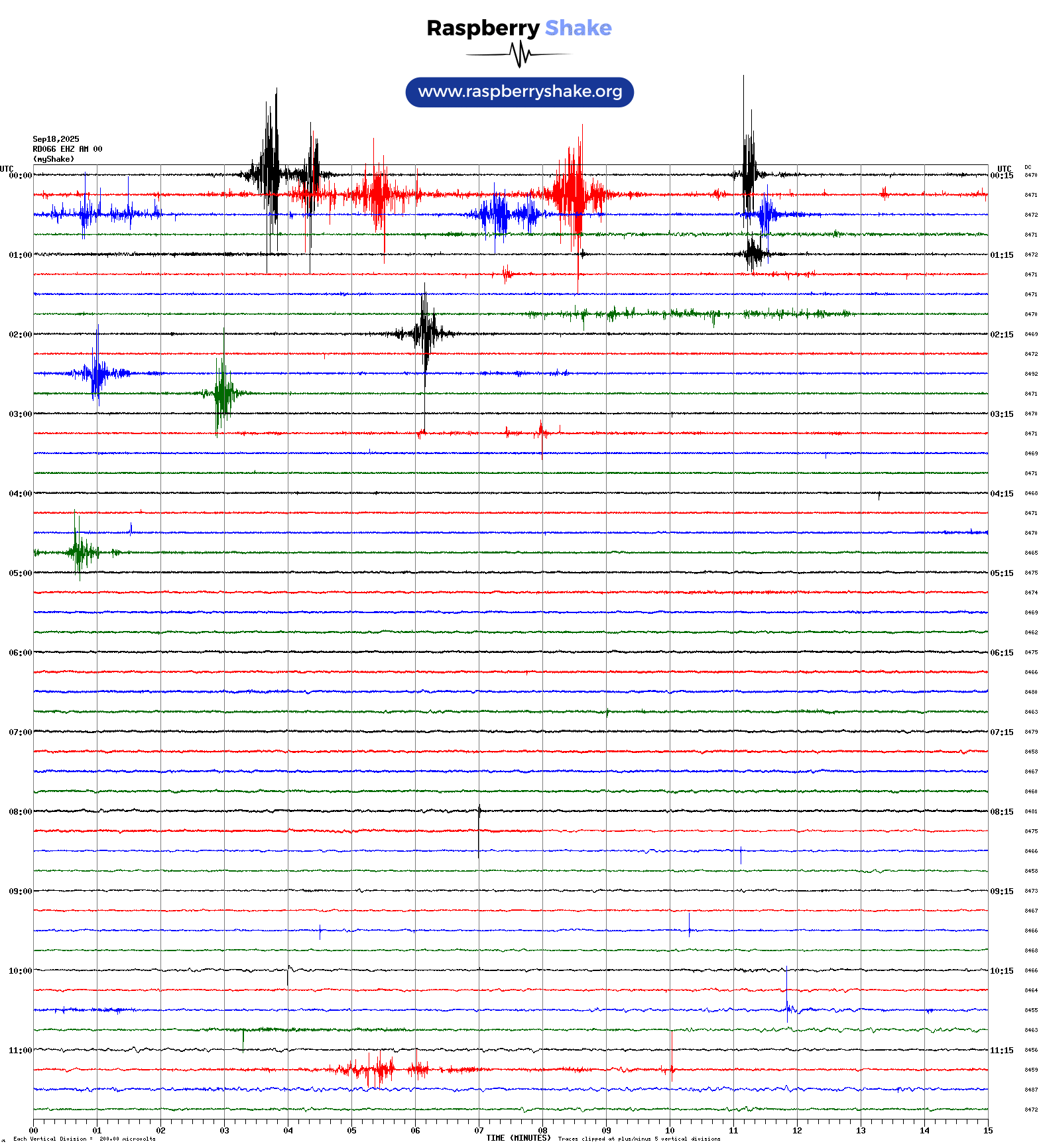Click the 11:00 row label on left
The image size is (1041, 1148).
[x=20, y=1051]
